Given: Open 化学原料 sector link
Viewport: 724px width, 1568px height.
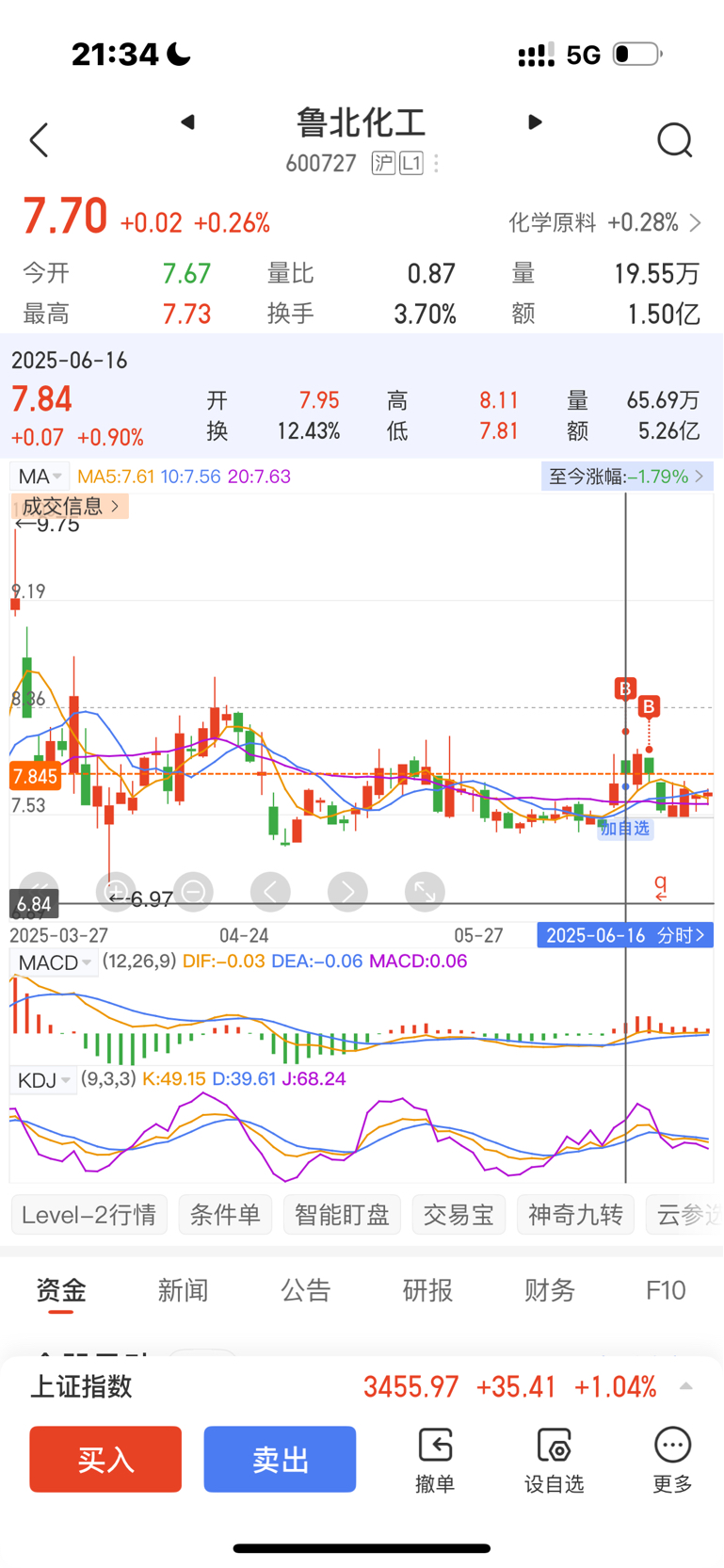Looking at the screenshot, I should pos(604,223).
